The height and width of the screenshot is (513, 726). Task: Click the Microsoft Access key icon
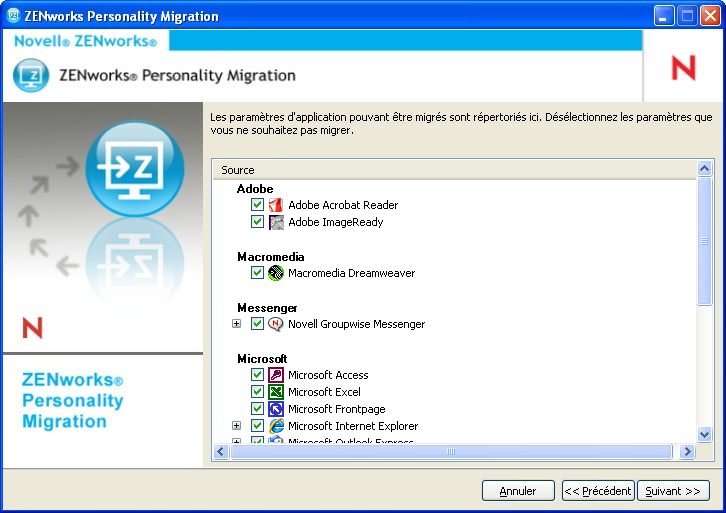pos(276,375)
